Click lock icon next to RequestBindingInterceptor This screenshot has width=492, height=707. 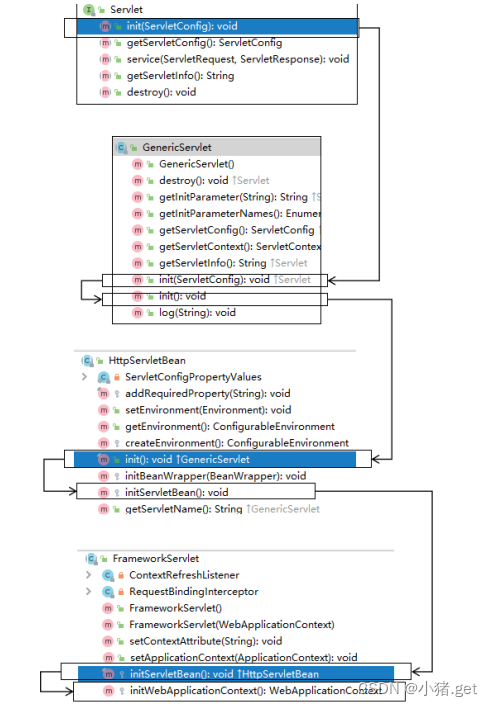(x=121, y=592)
